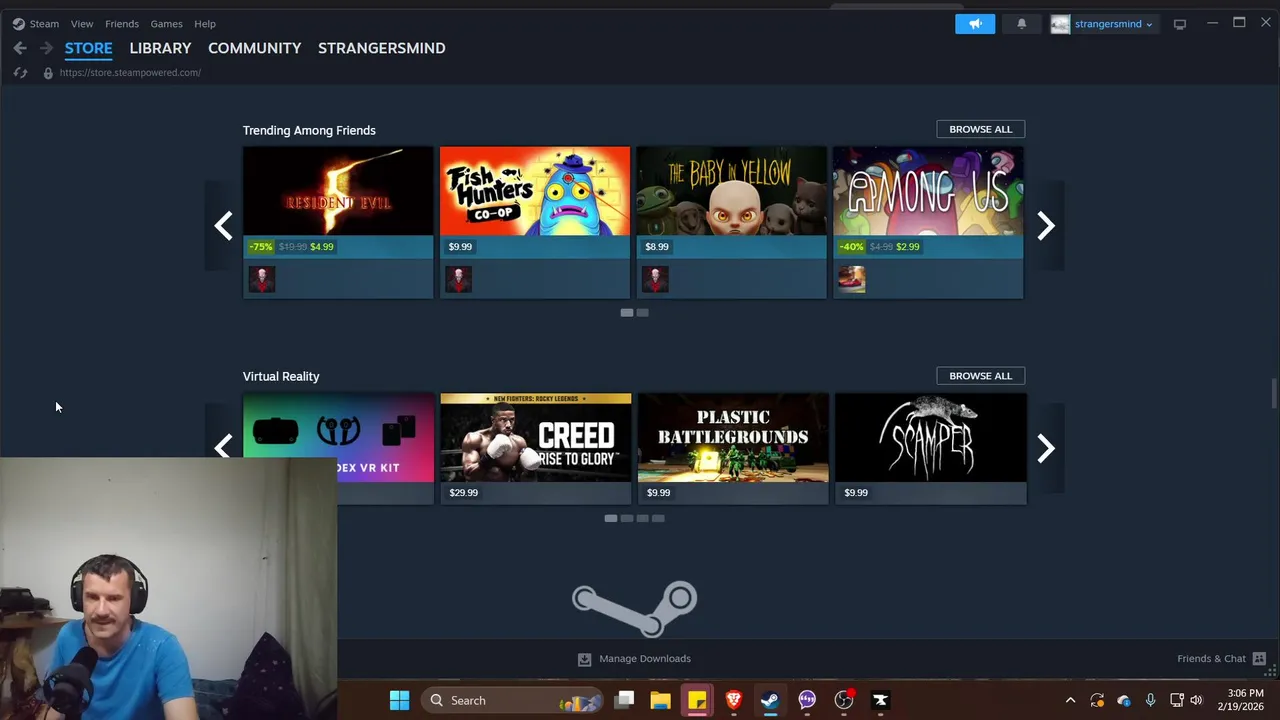The width and height of the screenshot is (1280, 720).
Task: Click friend avatar under Among Us
Action: click(852, 279)
